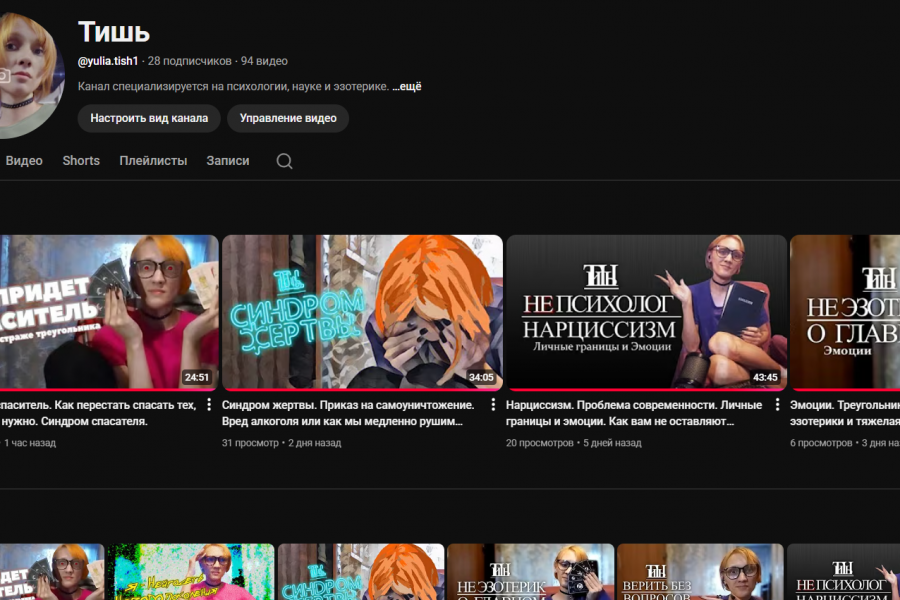
Task: Expand channel description via ...ещё
Action: 407,87
